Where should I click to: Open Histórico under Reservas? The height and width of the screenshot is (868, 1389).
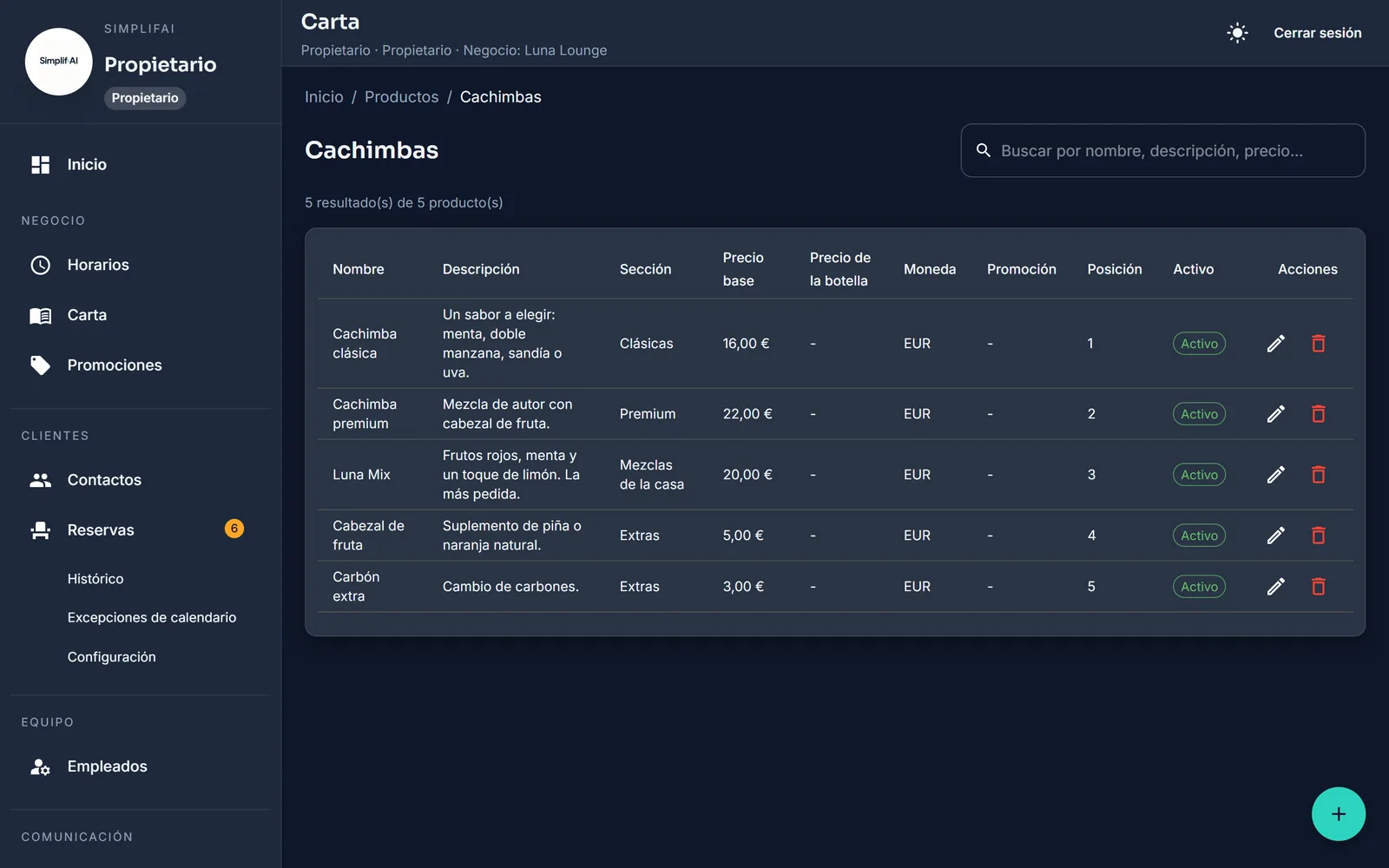(95, 579)
